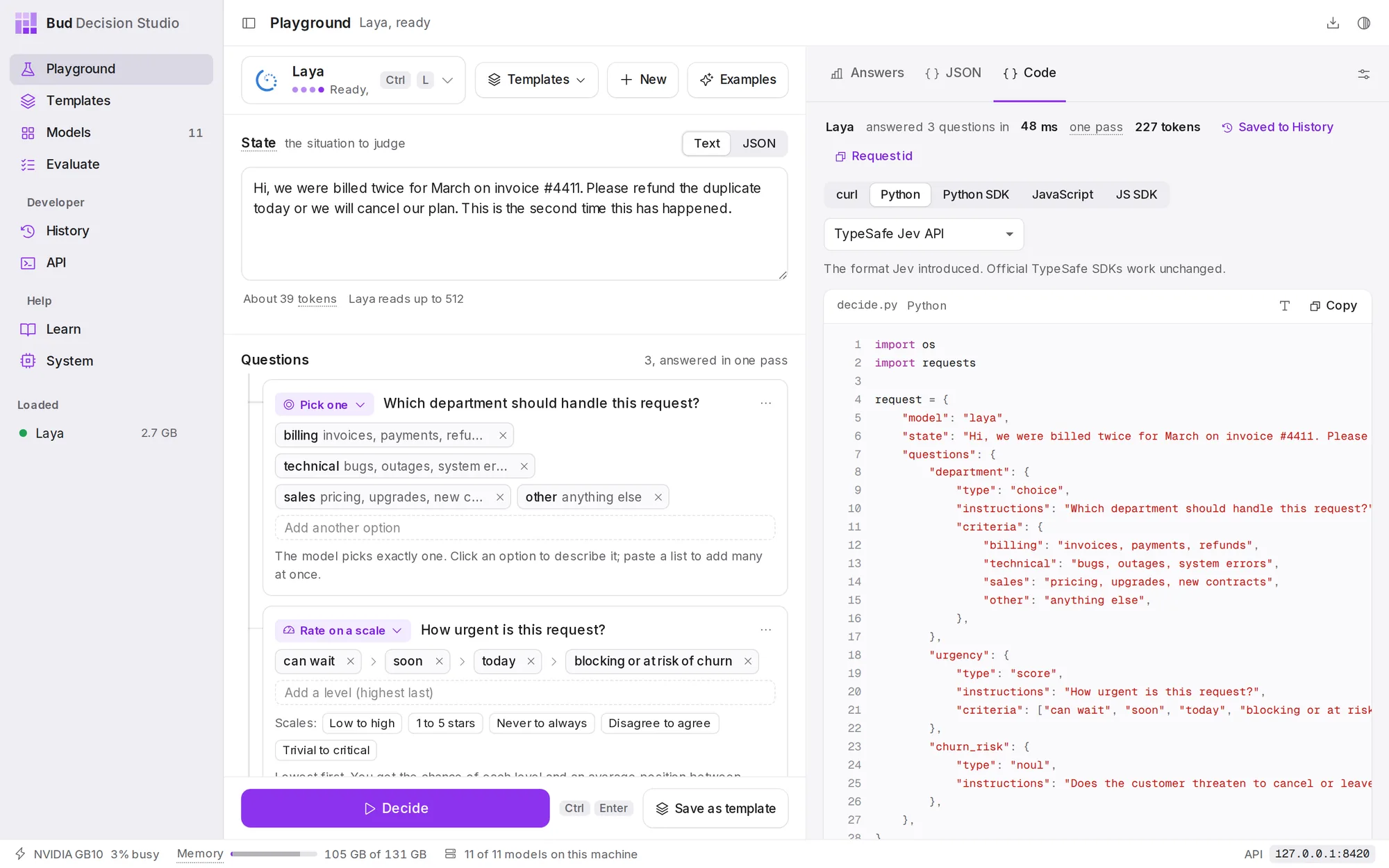Click the models-on-machine stack icon
The width and height of the screenshot is (1389, 868).
(451, 854)
